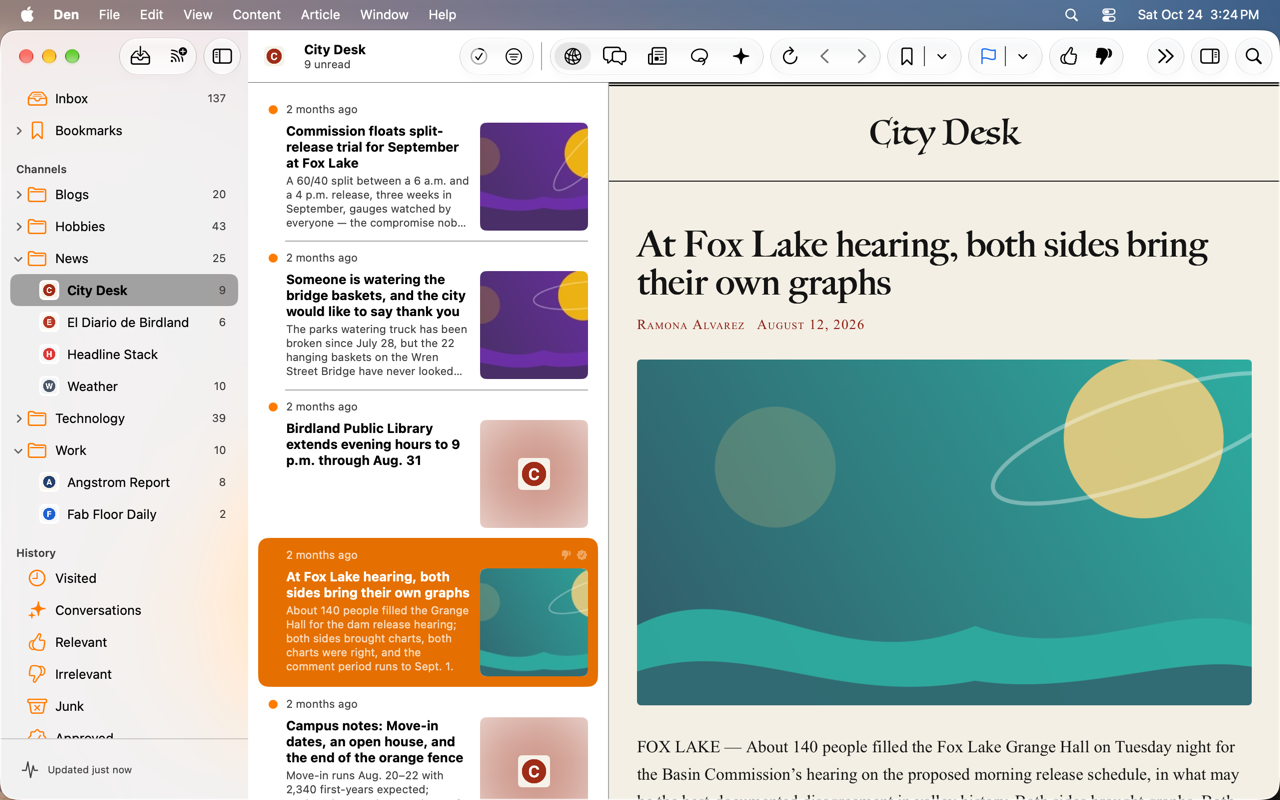Select the Angstrom Report feed
This screenshot has width=1280, height=800.
pyautogui.click(x=124, y=482)
